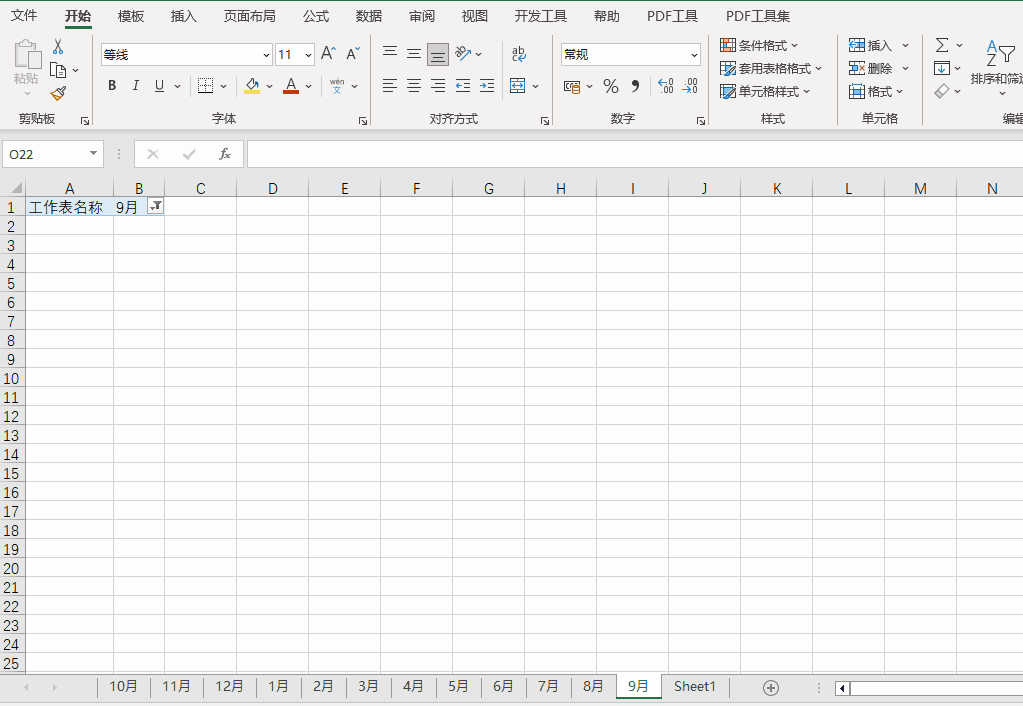Click the text orientation icon
The width and height of the screenshot is (1023, 706).
click(463, 54)
